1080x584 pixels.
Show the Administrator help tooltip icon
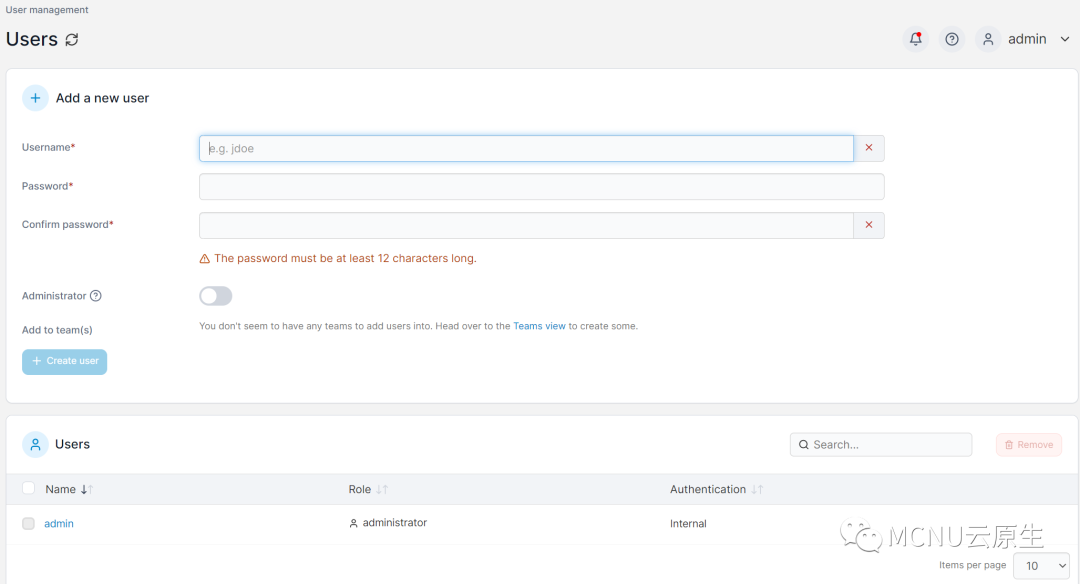[x=96, y=295]
